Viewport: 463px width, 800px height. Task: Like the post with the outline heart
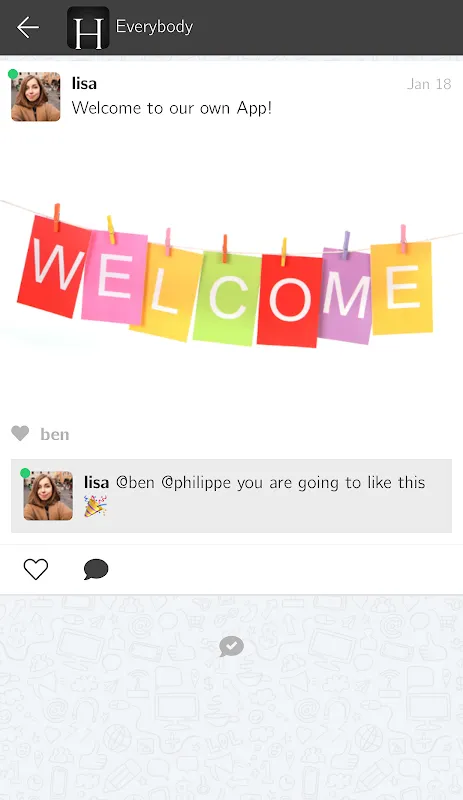click(36, 569)
